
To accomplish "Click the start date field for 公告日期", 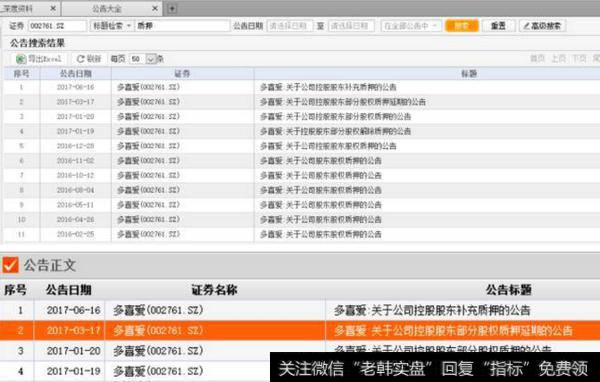I will point(289,26).
